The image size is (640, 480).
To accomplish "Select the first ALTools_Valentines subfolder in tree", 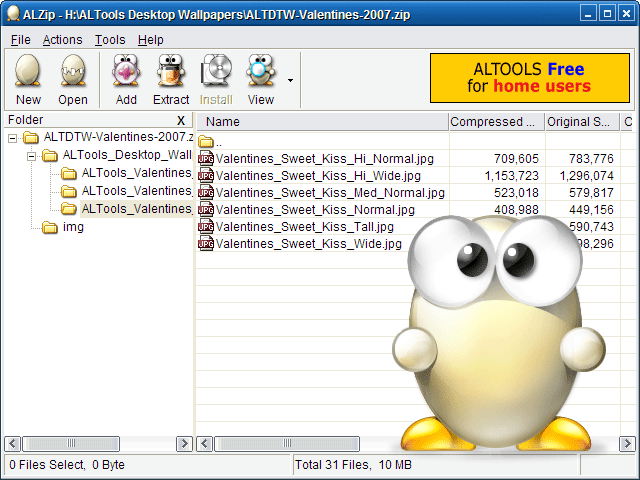I will (137, 173).
